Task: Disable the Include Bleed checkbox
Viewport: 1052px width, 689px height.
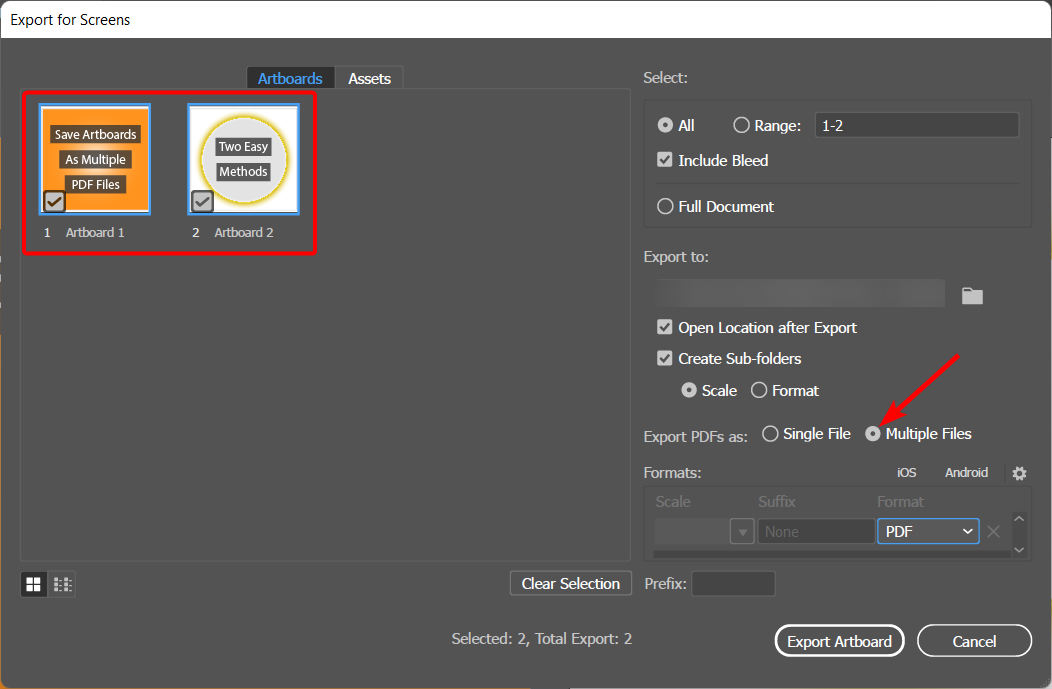Action: pos(665,160)
